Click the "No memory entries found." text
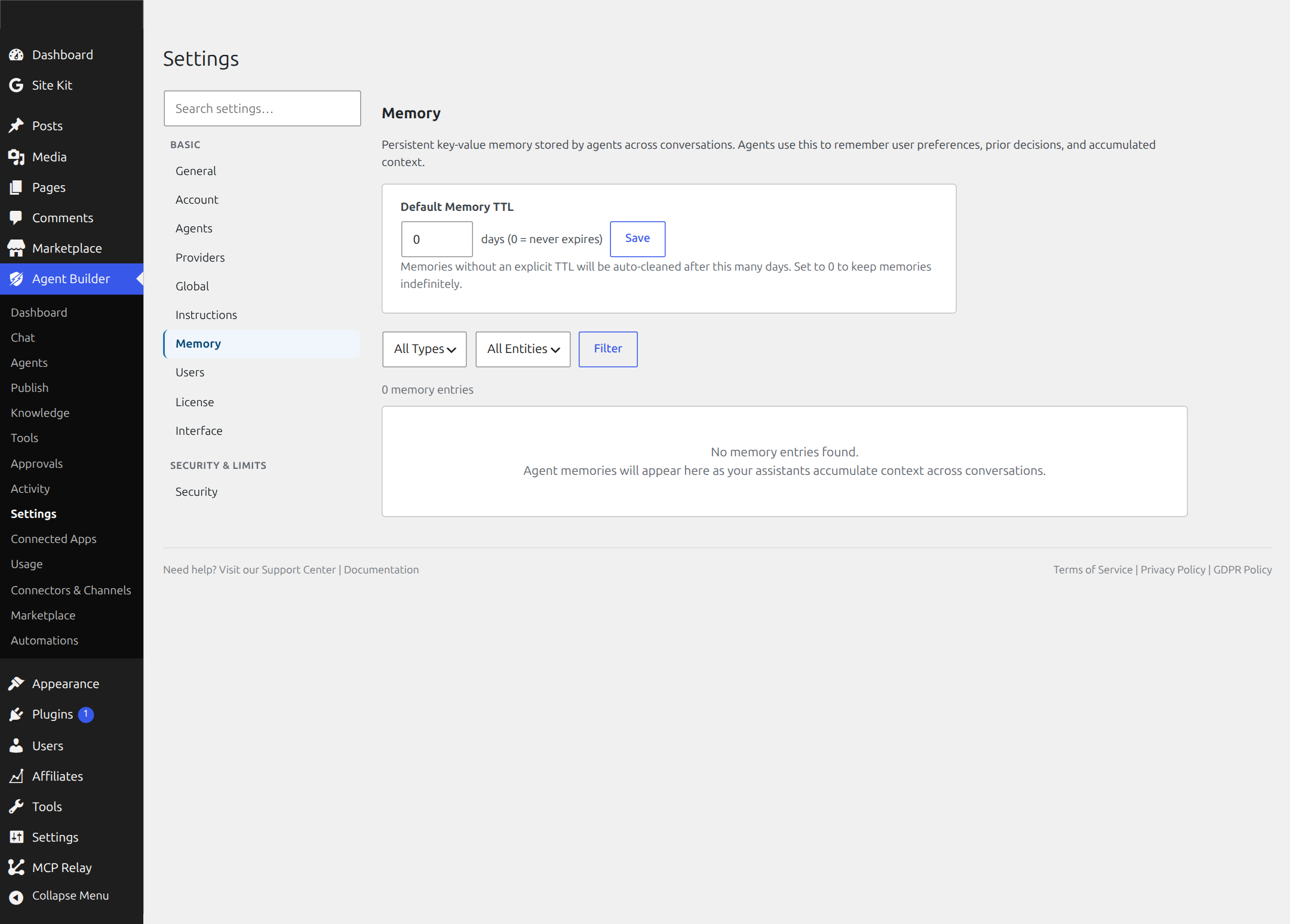 [x=785, y=452]
